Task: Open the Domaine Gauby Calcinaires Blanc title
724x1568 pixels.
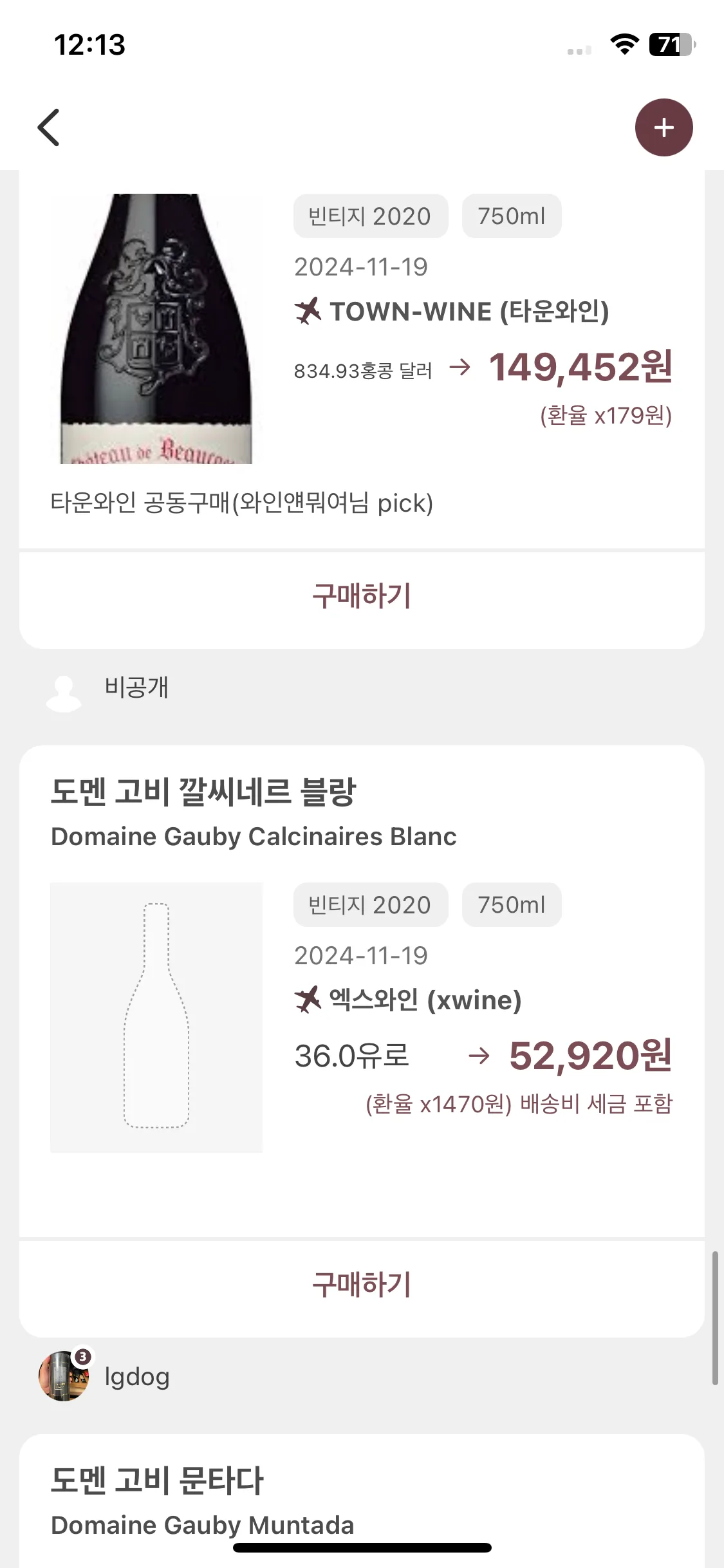Action: click(x=254, y=836)
